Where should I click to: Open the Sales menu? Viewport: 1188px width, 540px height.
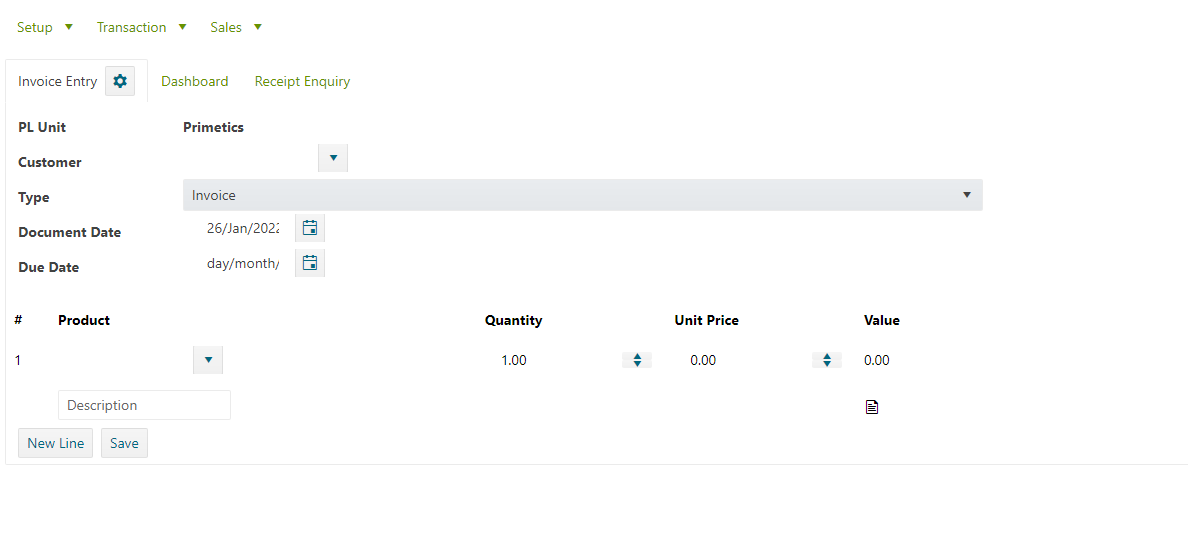236,27
